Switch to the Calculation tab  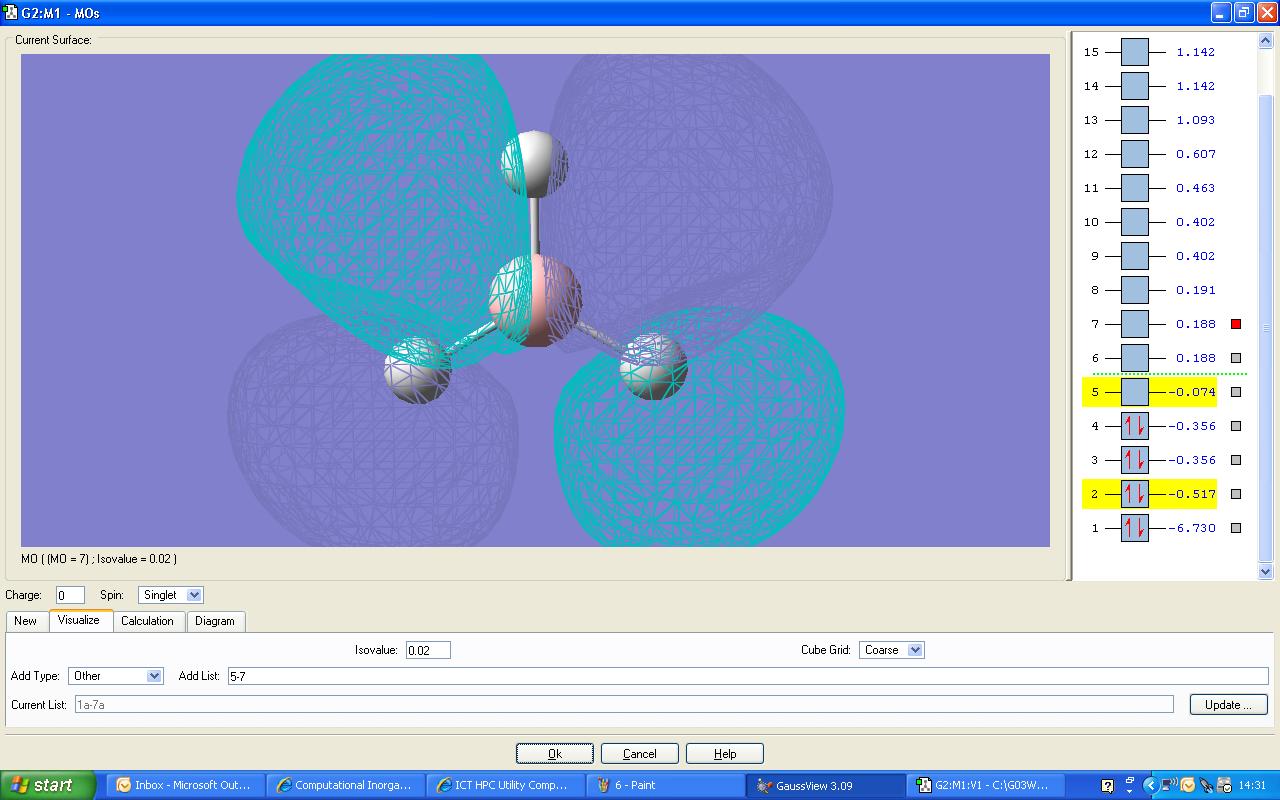pyautogui.click(x=147, y=621)
